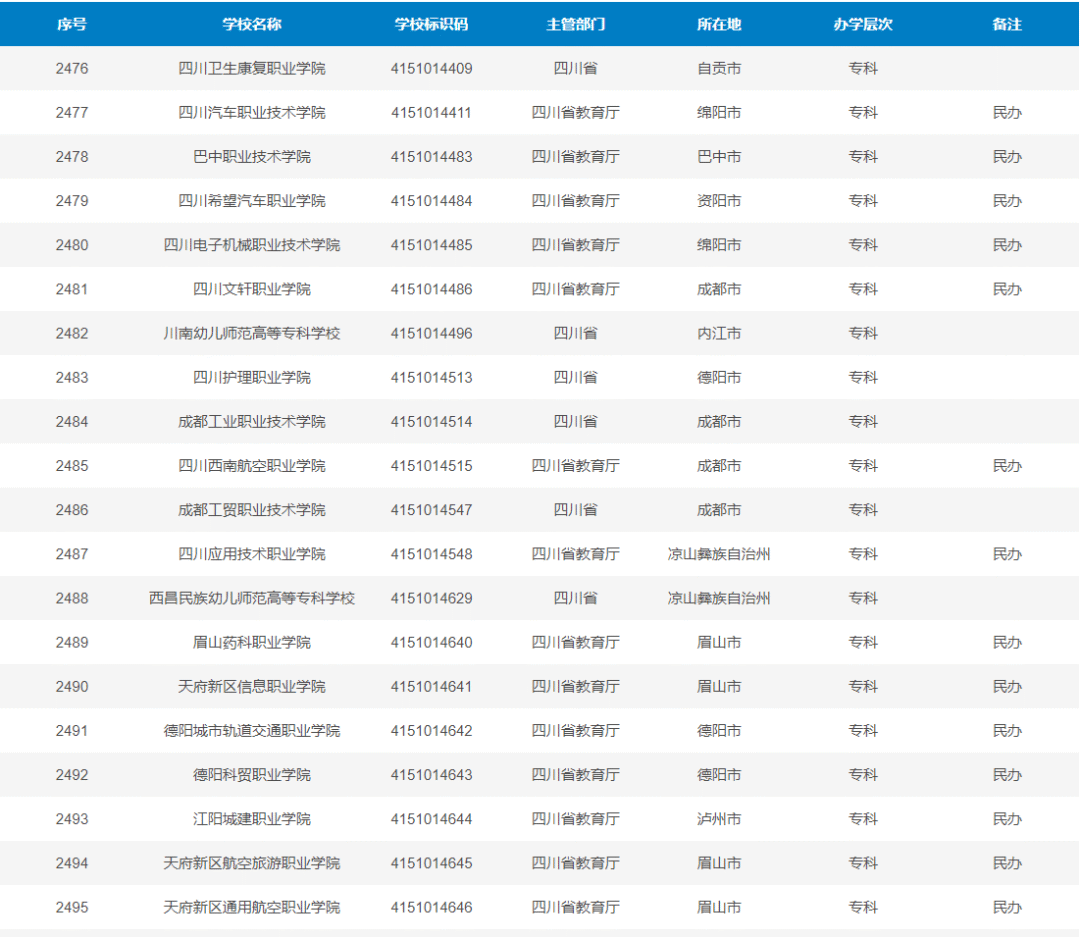Click the code 4151014547
The width and height of the screenshot is (1080, 938).
pyautogui.click(x=431, y=510)
